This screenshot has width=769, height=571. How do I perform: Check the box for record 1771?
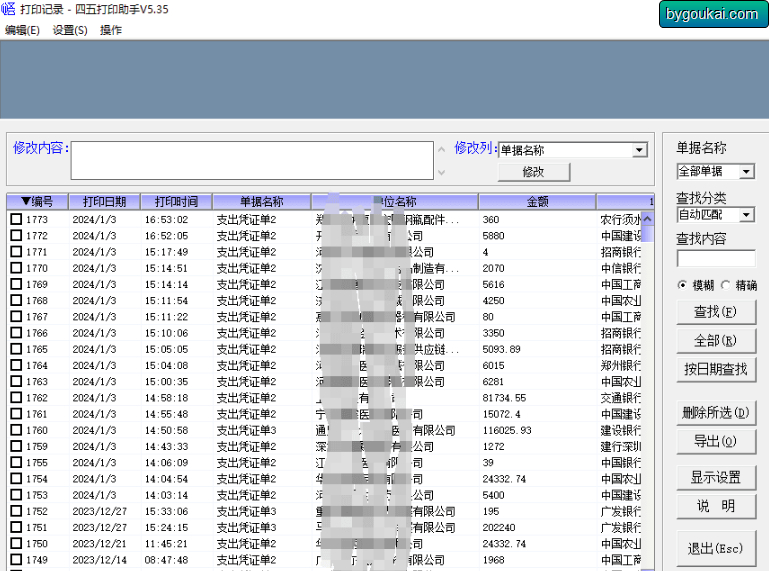[x=16, y=251]
